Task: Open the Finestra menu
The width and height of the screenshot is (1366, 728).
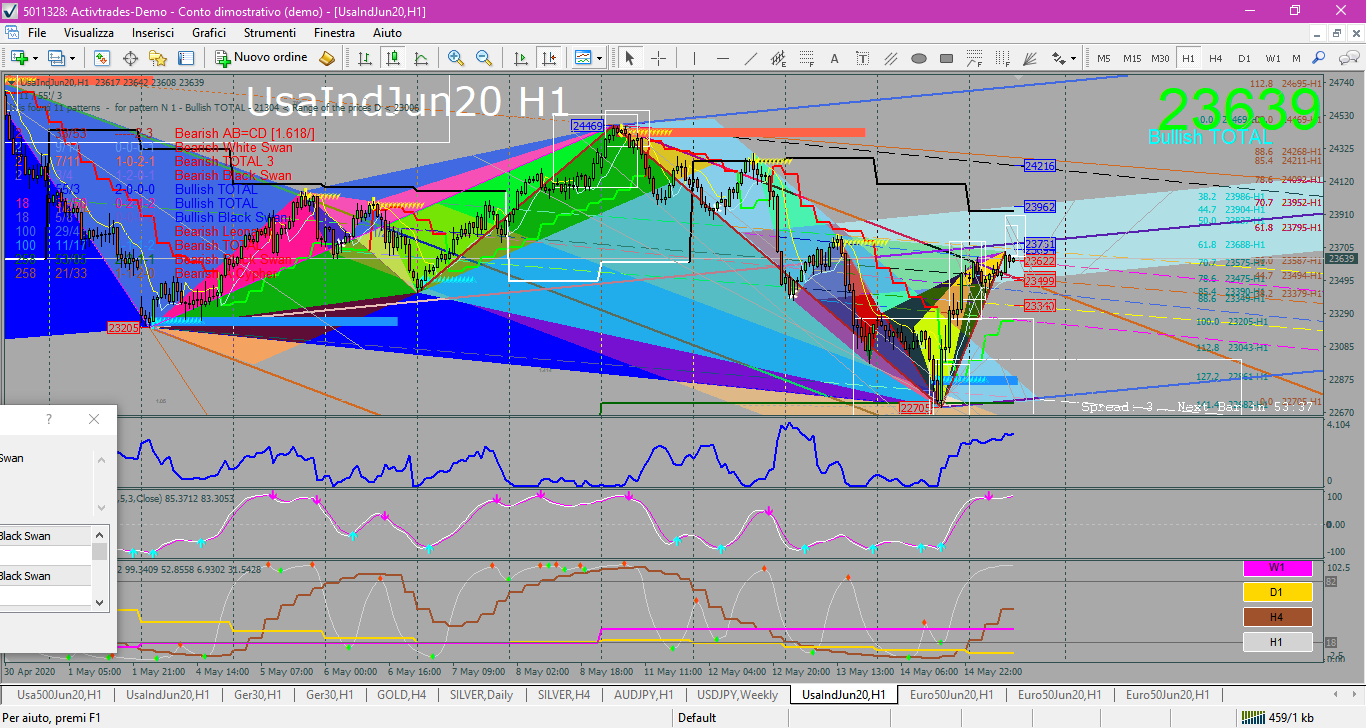Action: coord(334,33)
